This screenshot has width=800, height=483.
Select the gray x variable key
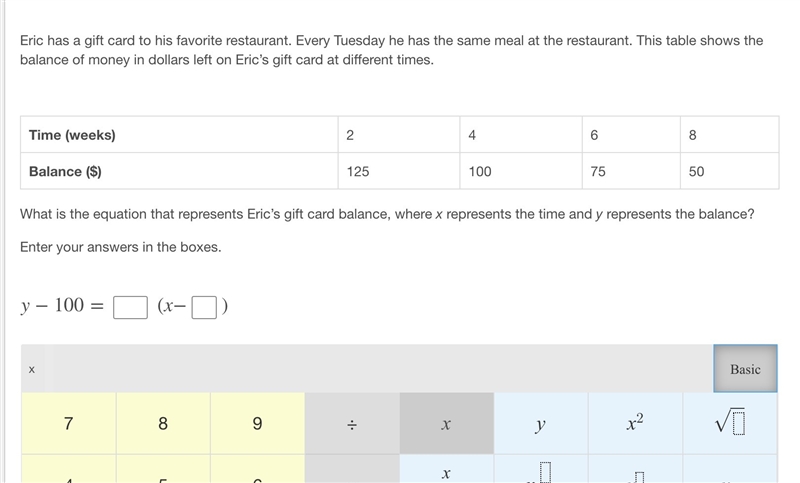[x=446, y=423]
